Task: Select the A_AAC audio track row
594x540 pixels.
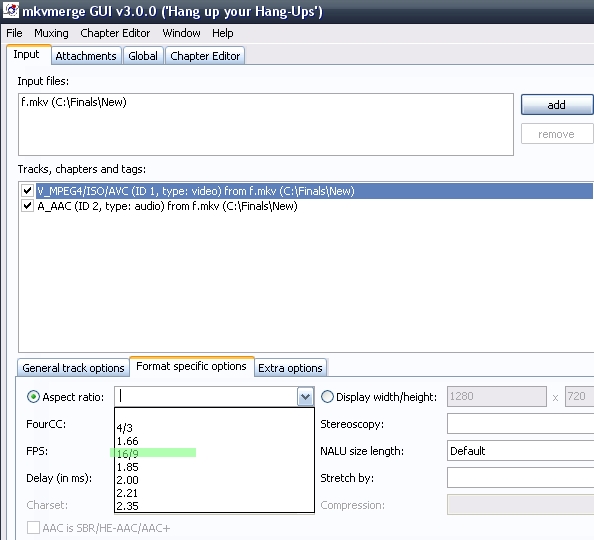Action: point(167,206)
